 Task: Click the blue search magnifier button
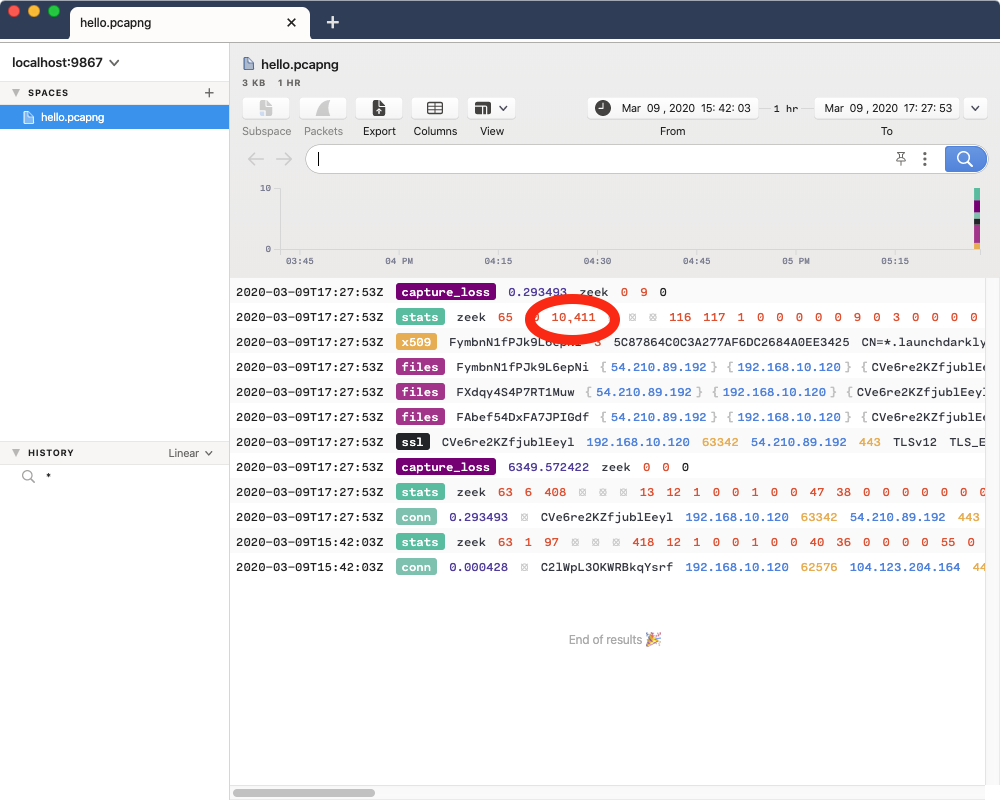[964, 158]
